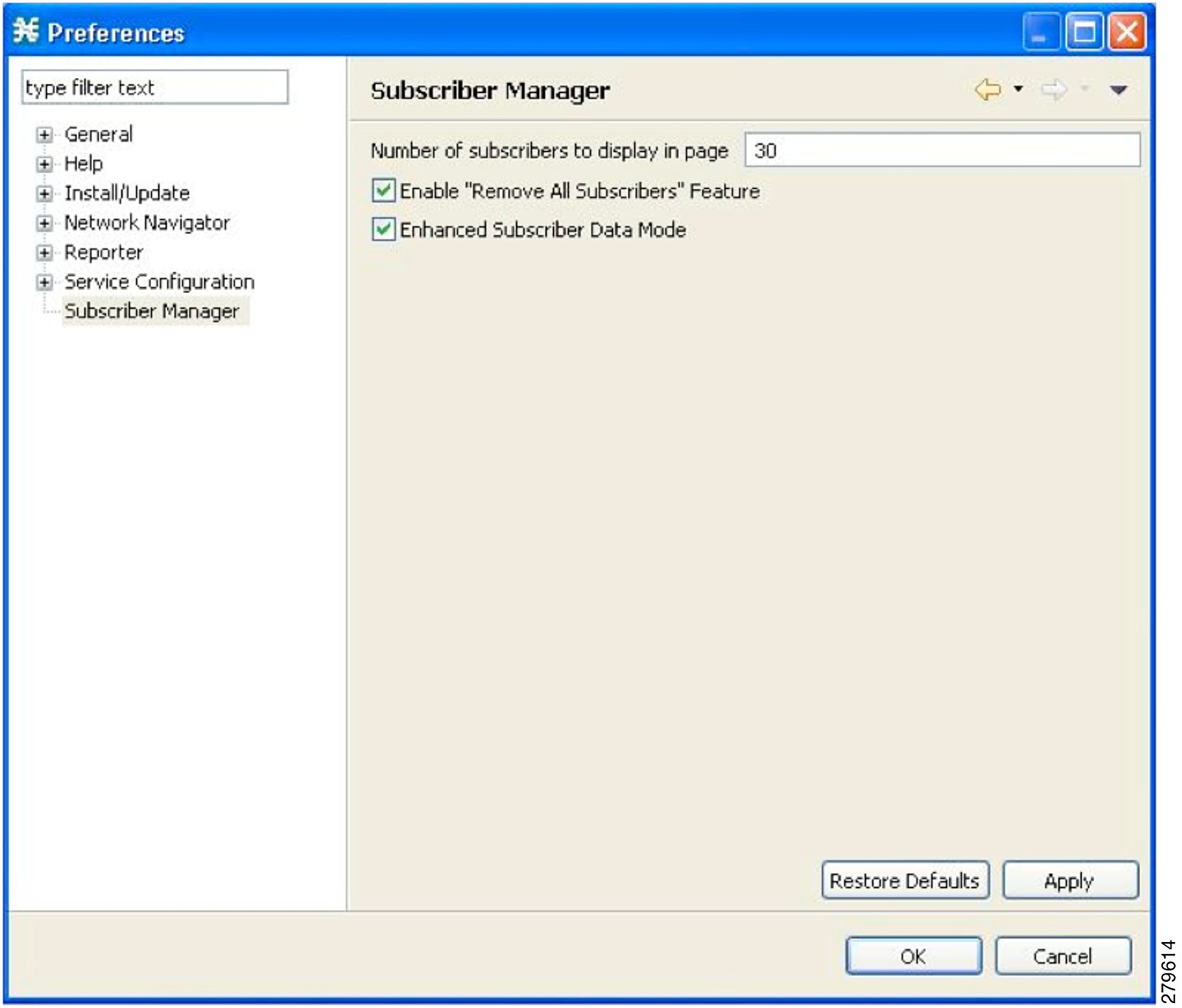Screen dimensions: 1182x1008
Task: Select the Help tree item
Action: coord(83,164)
